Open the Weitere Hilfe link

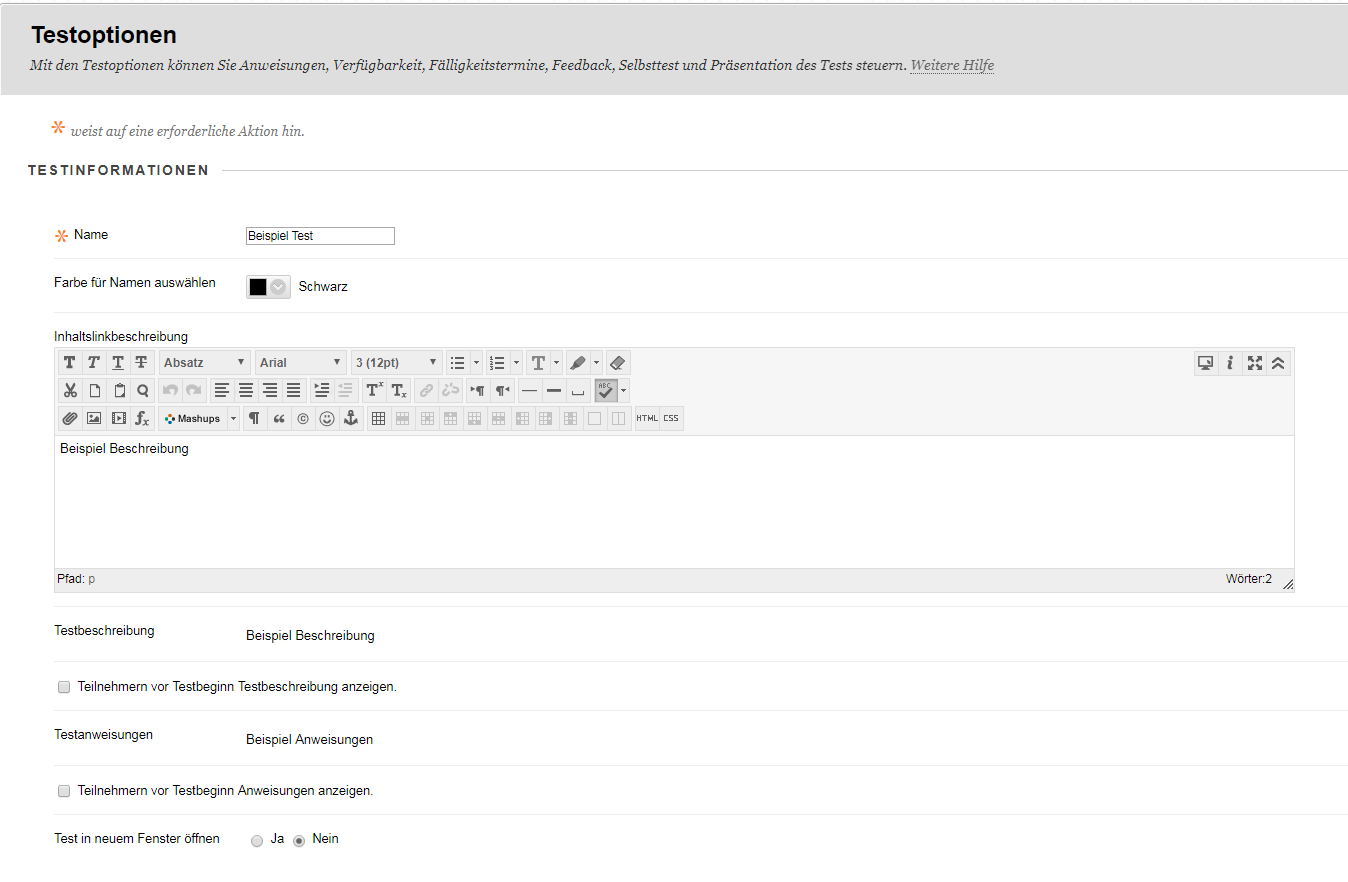(x=951, y=66)
